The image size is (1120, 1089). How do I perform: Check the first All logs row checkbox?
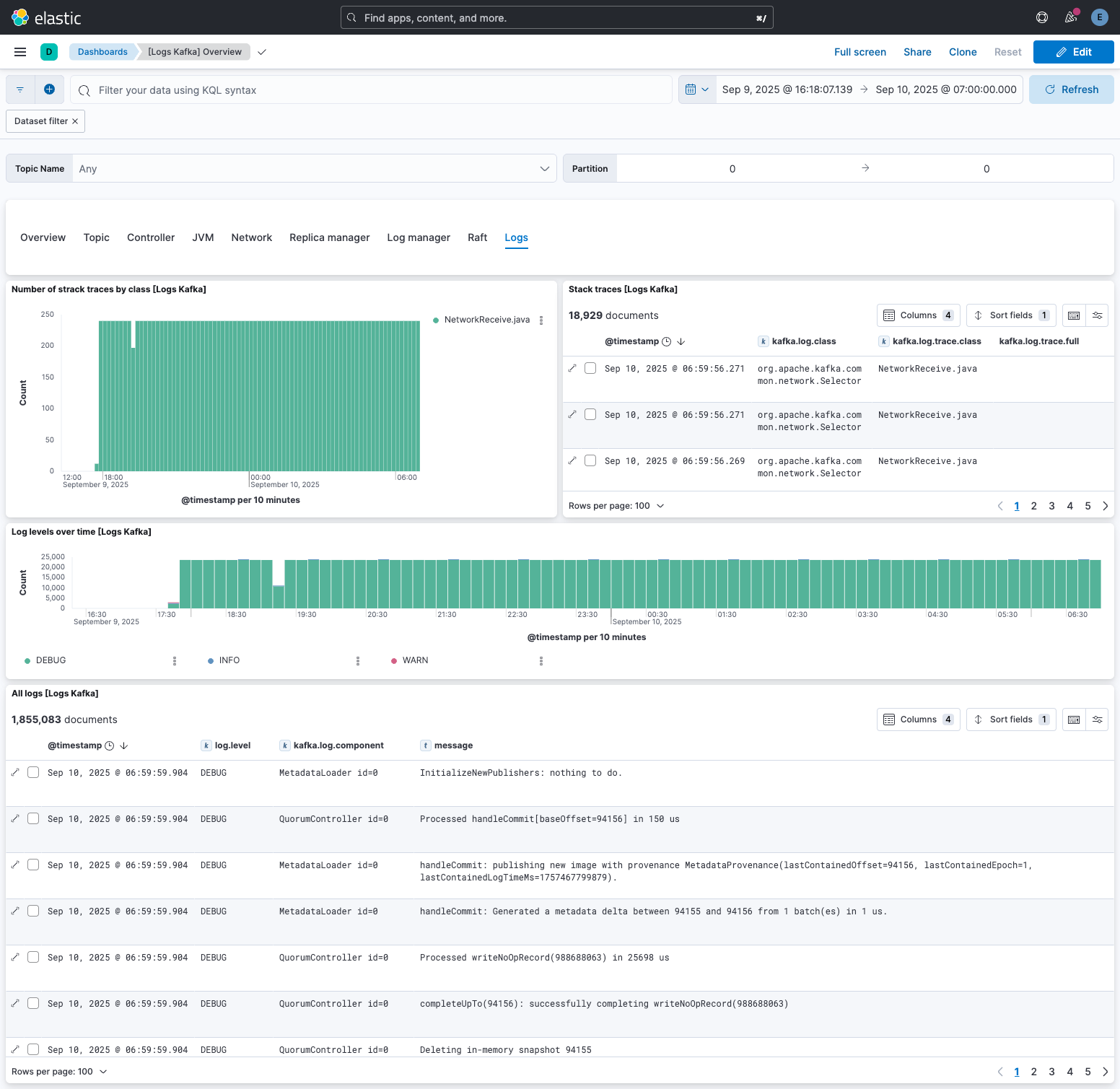tap(33, 772)
